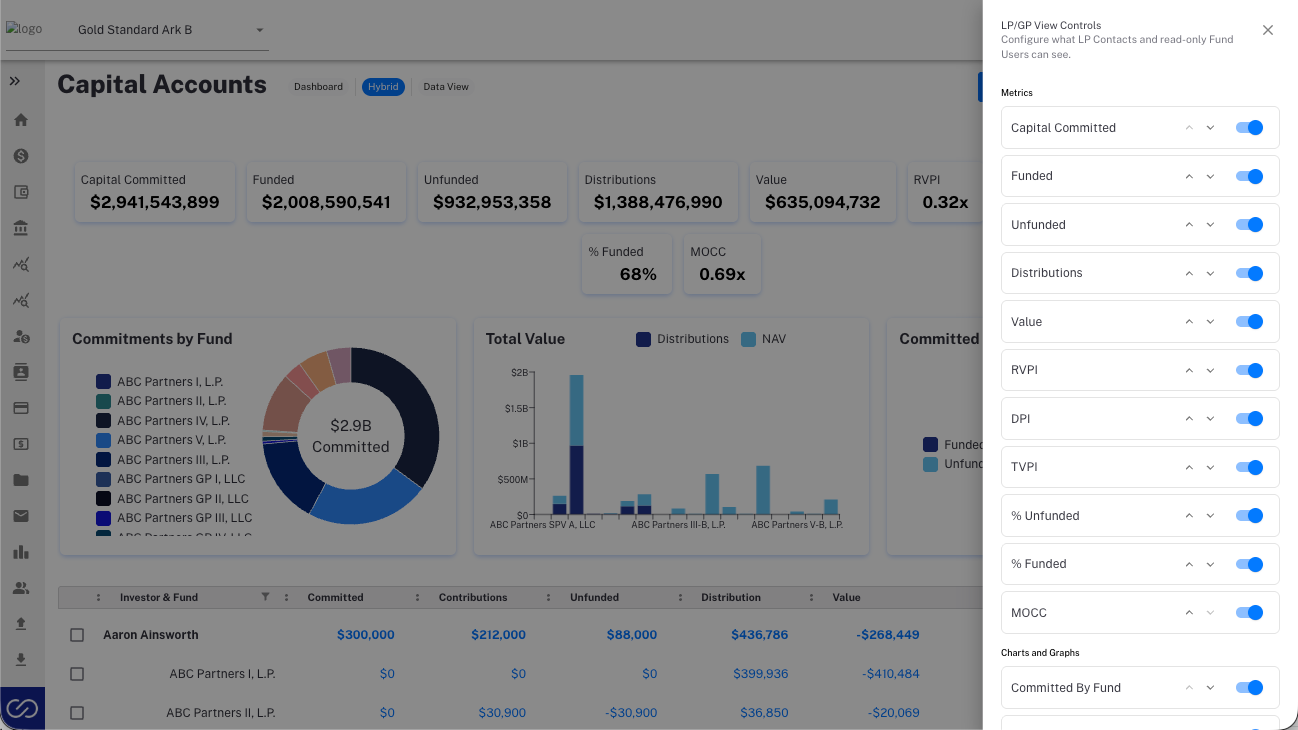Close the LP/GP View Controls panel
This screenshot has height=730, width=1298.
tap(1268, 30)
